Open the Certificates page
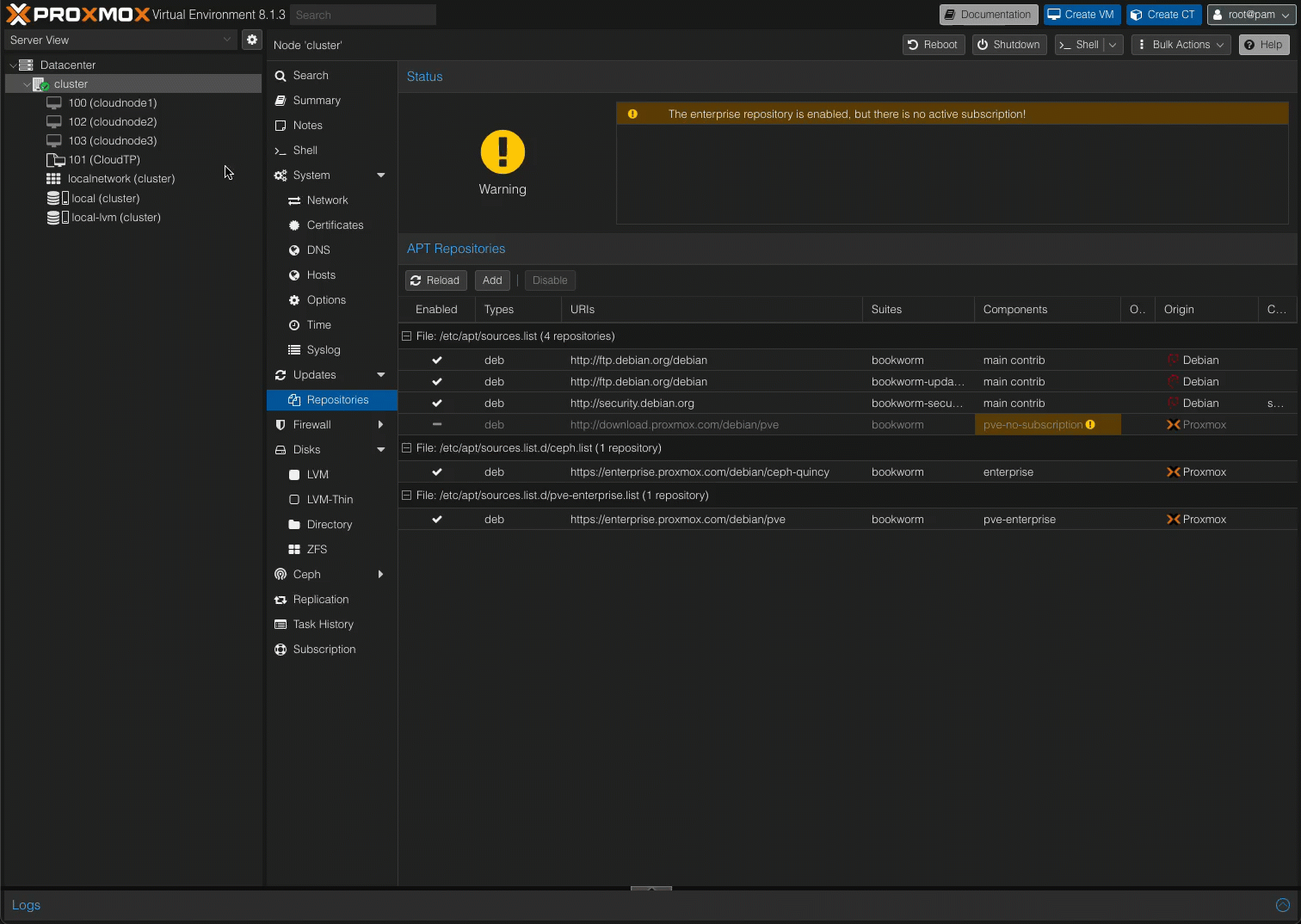1301x924 pixels. (x=331, y=225)
